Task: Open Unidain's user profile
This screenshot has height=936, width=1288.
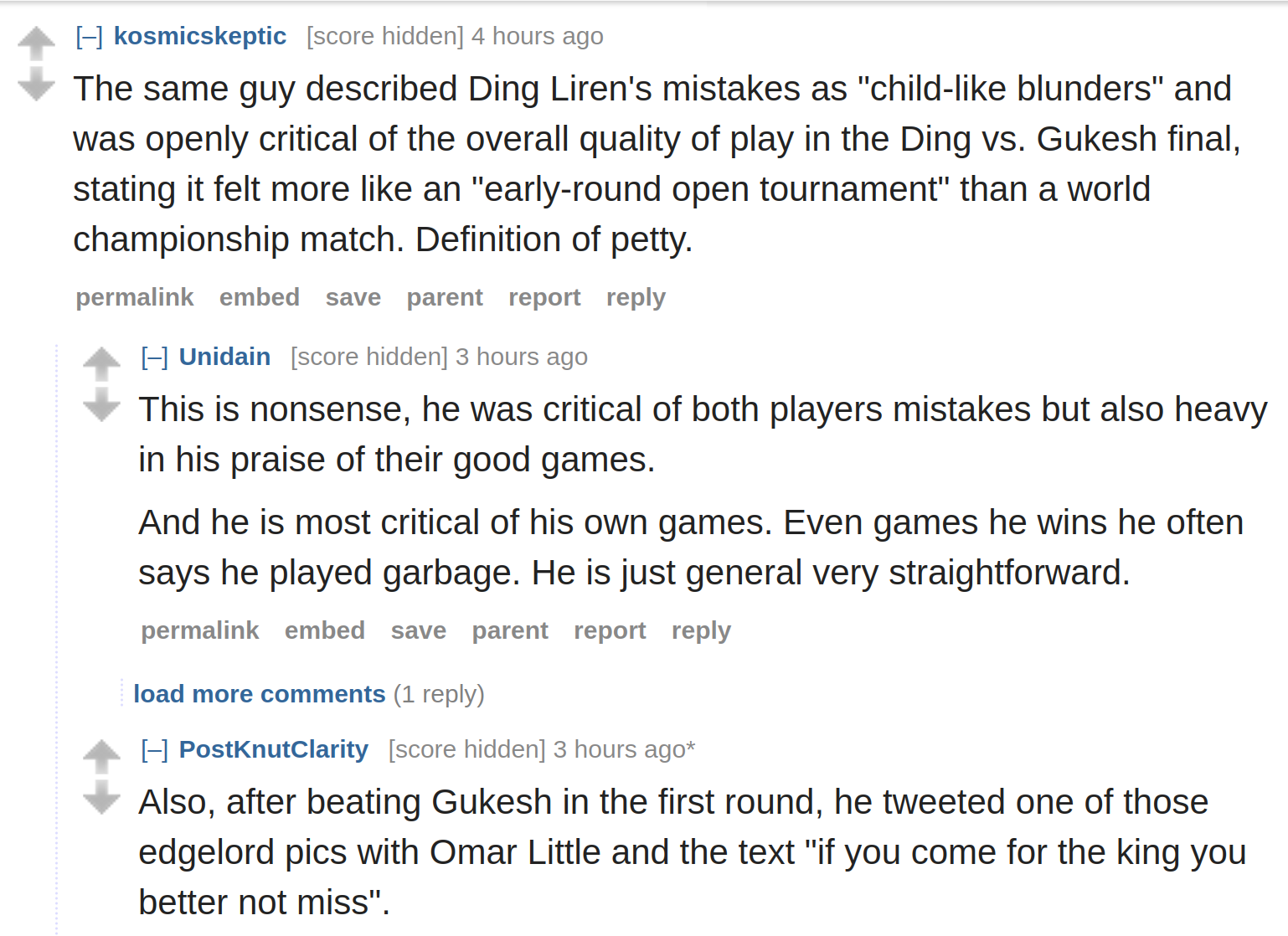Action: coord(224,357)
